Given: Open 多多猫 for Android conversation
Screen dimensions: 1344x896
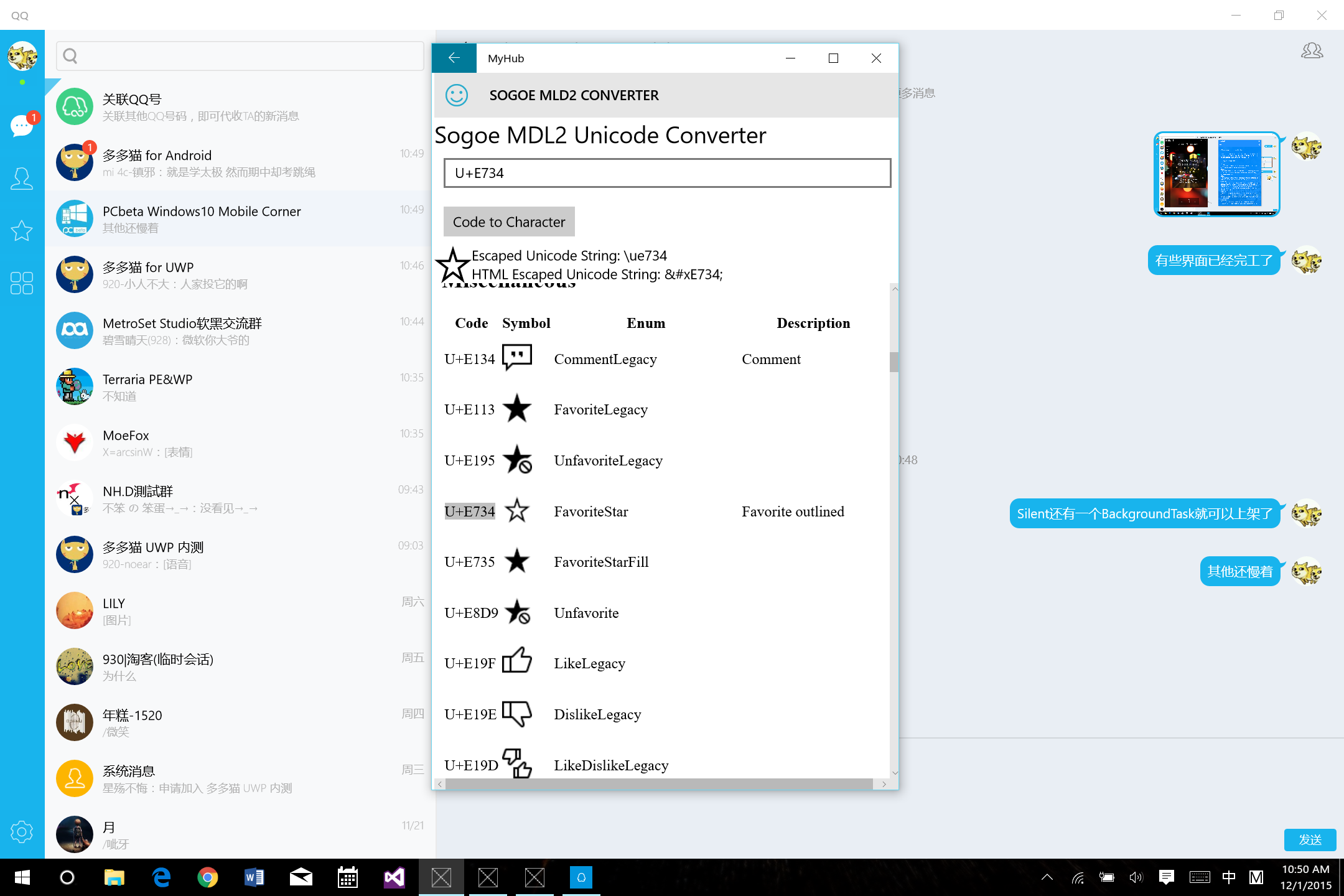Looking at the screenshot, I should (240, 162).
